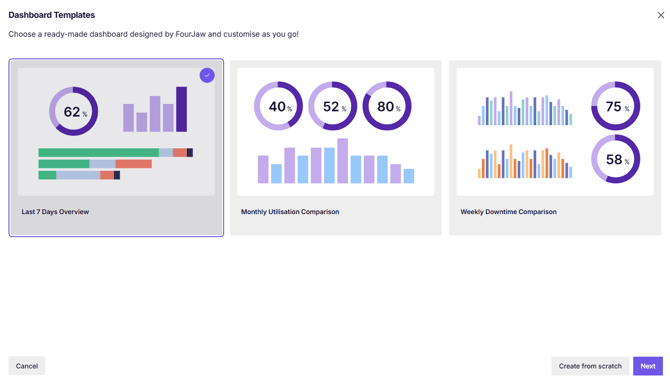Click the 62% donut chart graphic

click(x=73, y=111)
